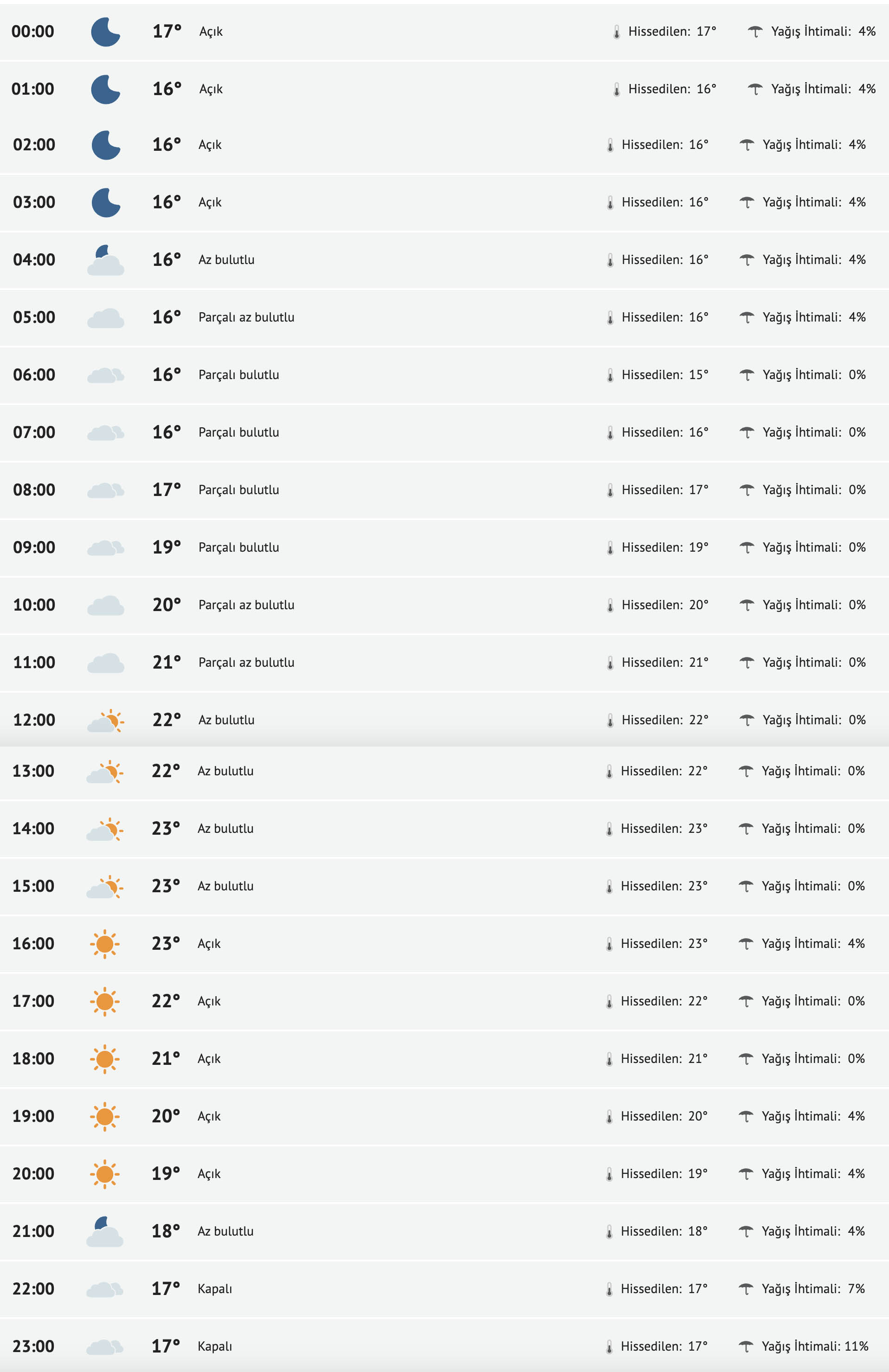Click the cloudy moon icon at 04:00
Image resolution: width=889 pixels, height=1372 pixels.
point(105,260)
